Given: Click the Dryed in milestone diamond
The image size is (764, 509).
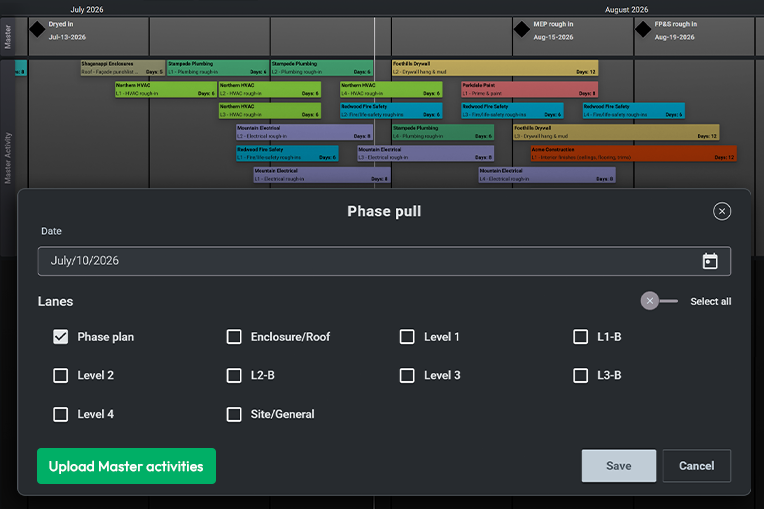Looking at the screenshot, I should (37, 29).
